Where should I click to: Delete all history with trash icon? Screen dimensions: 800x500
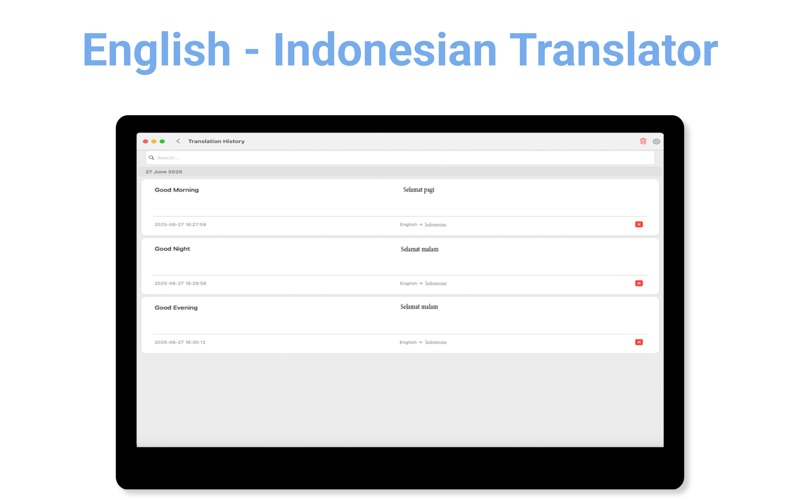(x=643, y=141)
